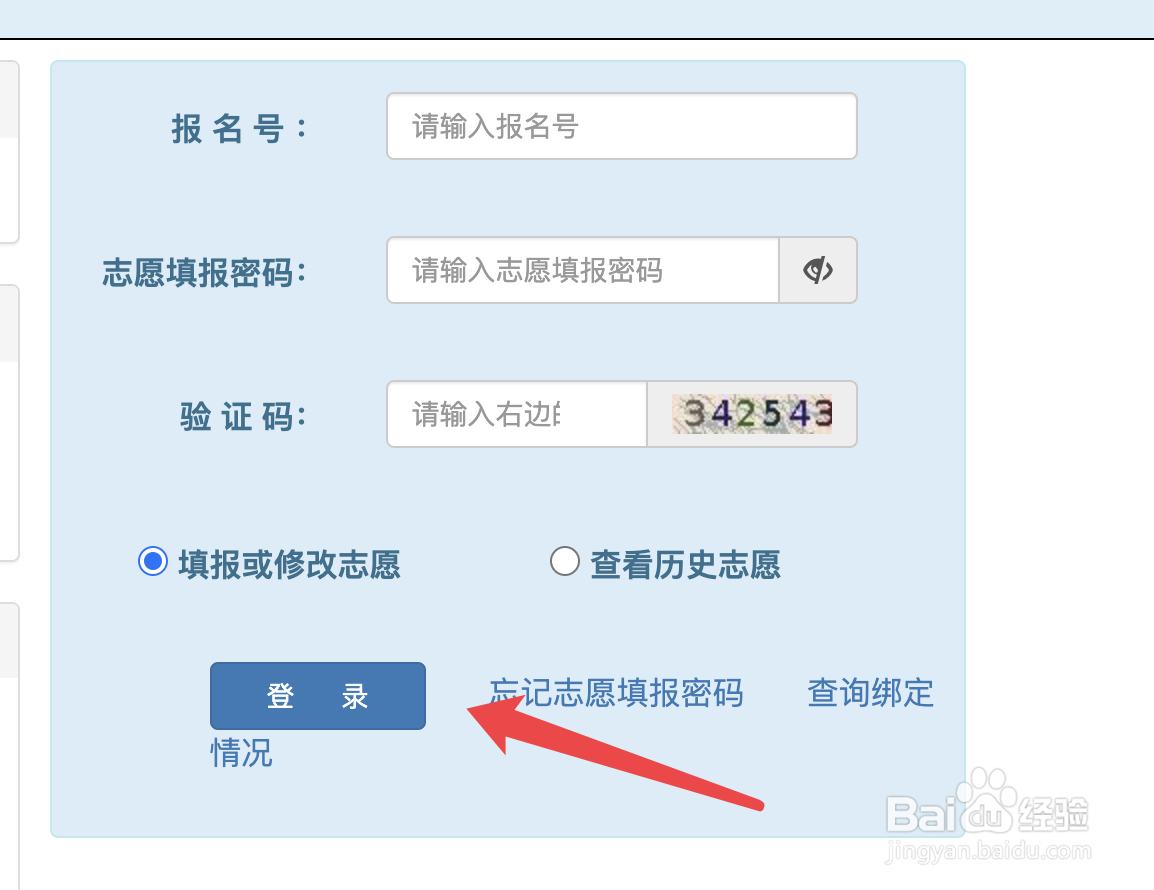
Task: Click the 验证码 captcha input box
Action: (517, 414)
